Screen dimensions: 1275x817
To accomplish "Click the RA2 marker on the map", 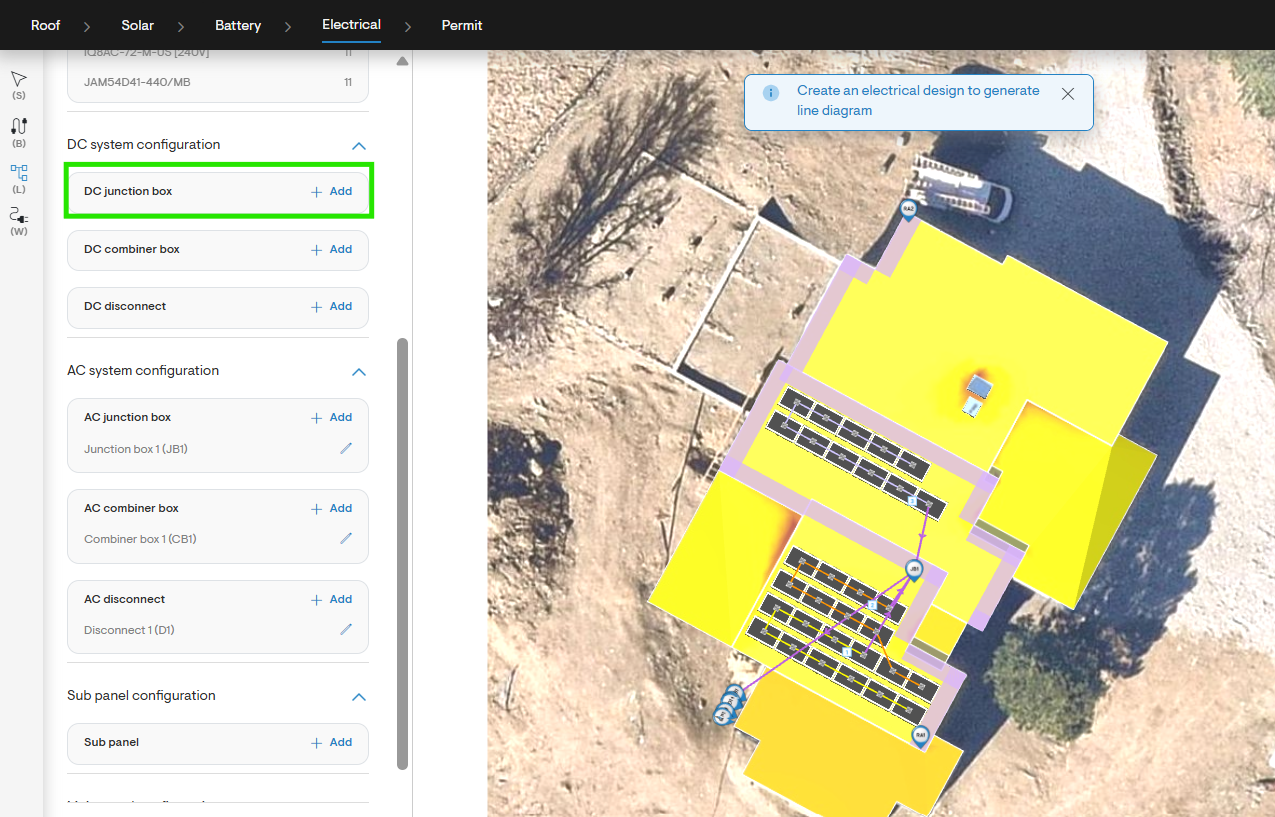I will [908, 209].
